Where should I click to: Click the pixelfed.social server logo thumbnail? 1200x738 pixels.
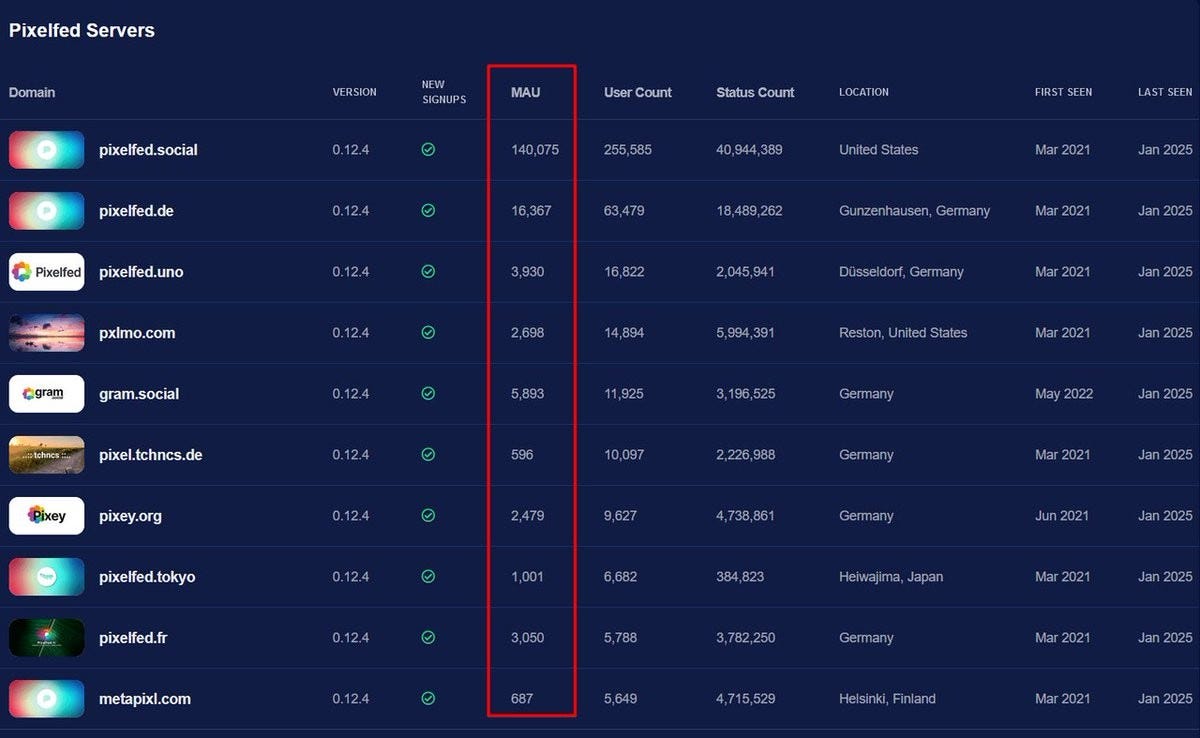pos(47,150)
